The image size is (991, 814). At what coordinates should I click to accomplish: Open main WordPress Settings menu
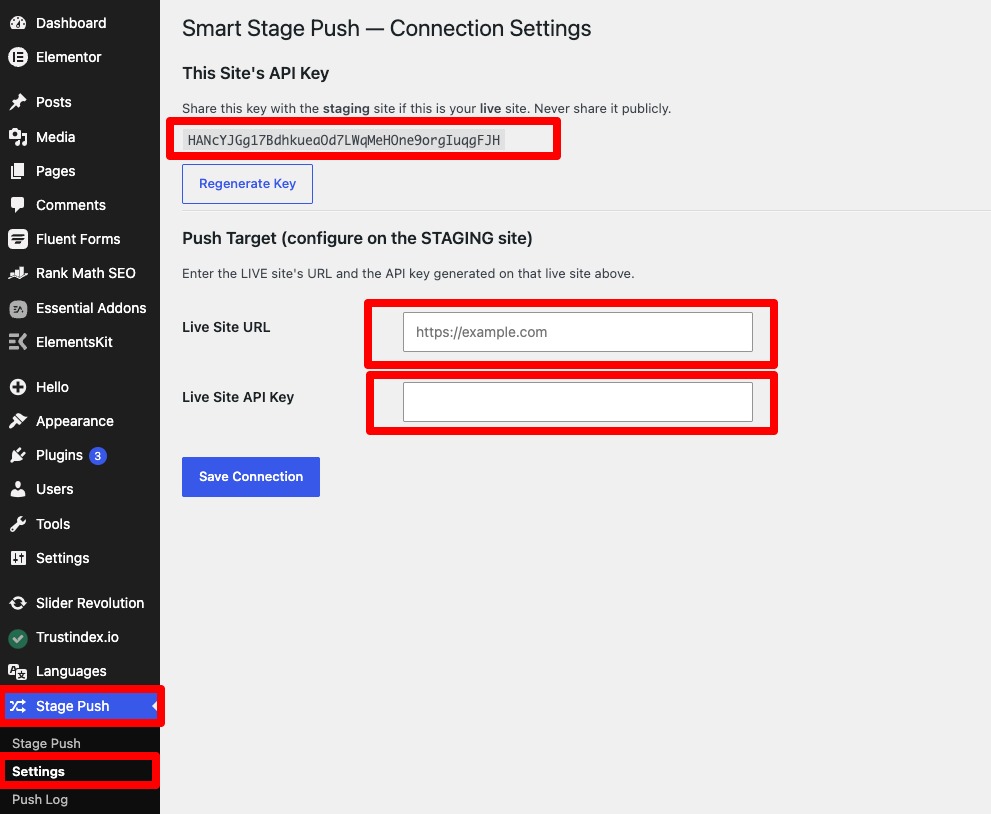[63, 558]
